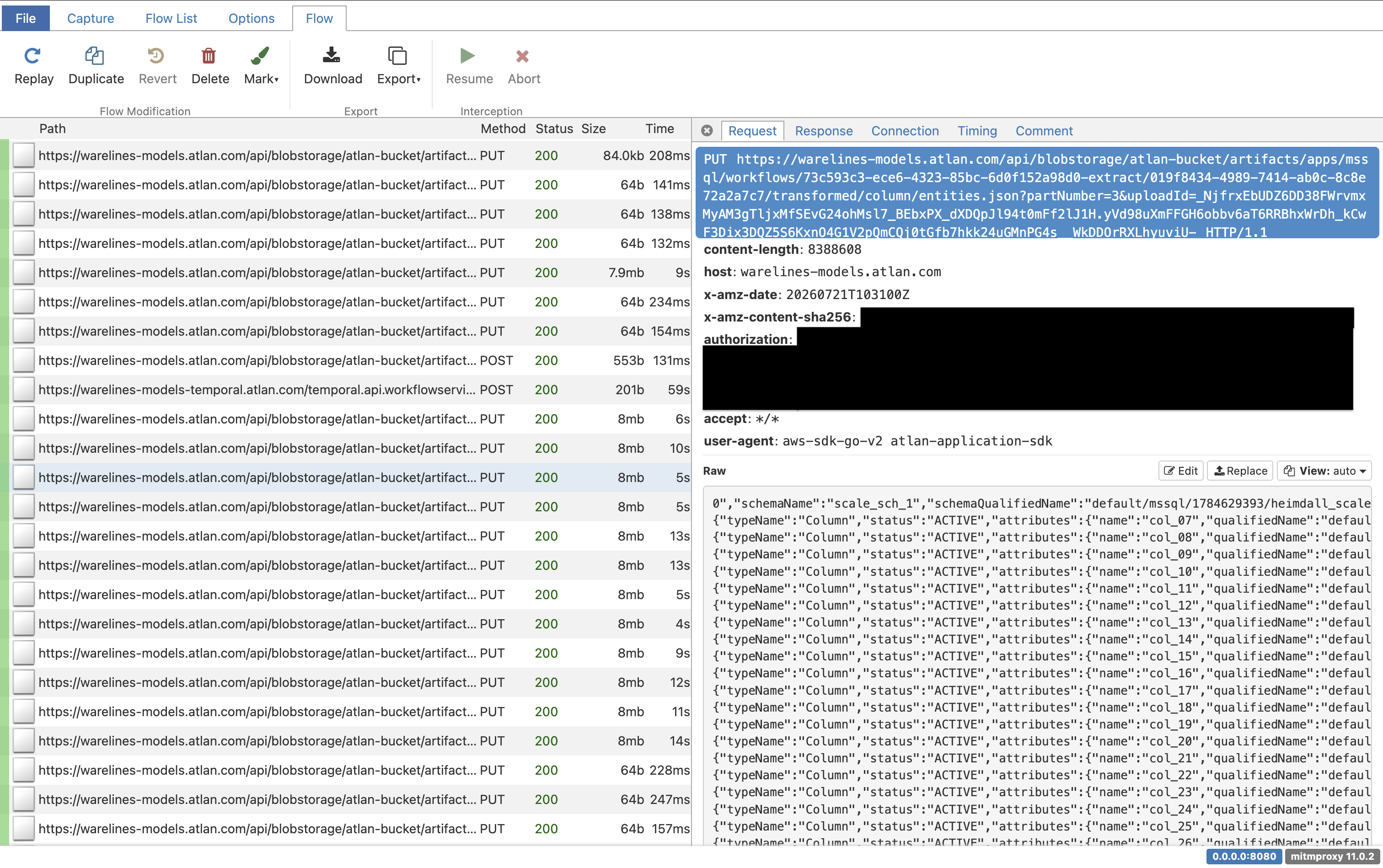Screen dimensions: 1383x868
Task: Click the col_07 line in raw body
Action: coord(1041,521)
